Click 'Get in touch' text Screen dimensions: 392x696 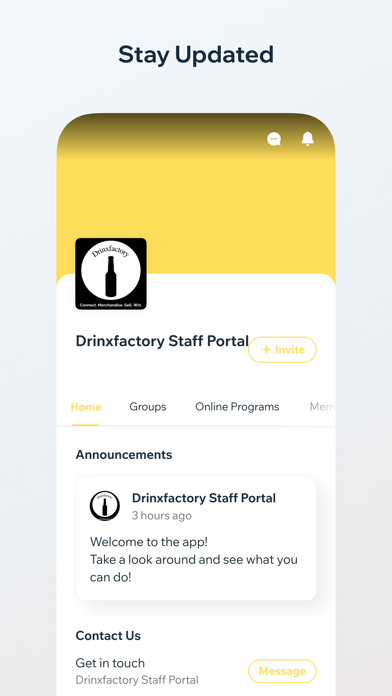tap(110, 663)
